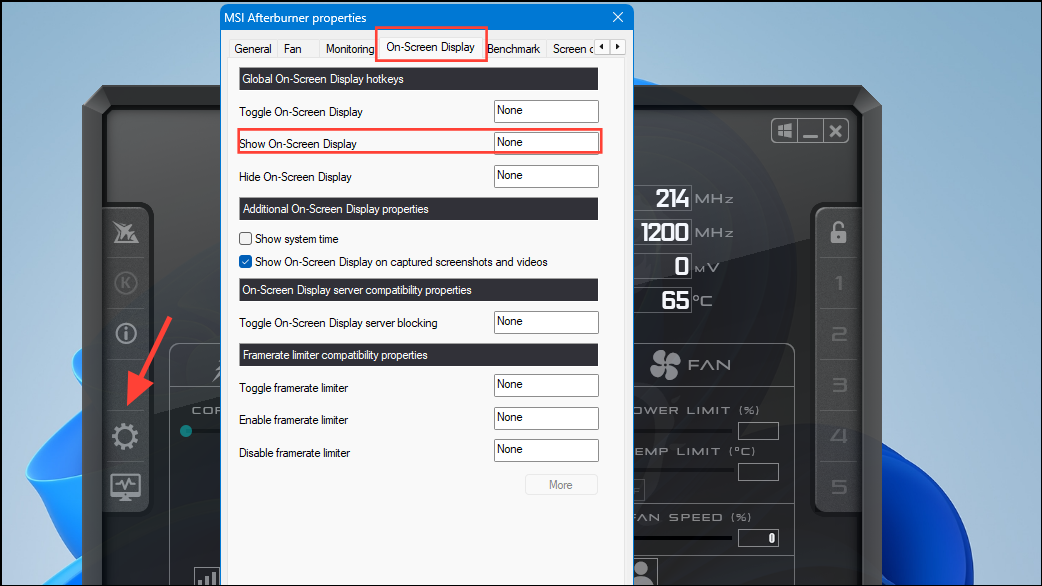
Task: Click the core clock slider handle
Action: pyautogui.click(x=186, y=431)
